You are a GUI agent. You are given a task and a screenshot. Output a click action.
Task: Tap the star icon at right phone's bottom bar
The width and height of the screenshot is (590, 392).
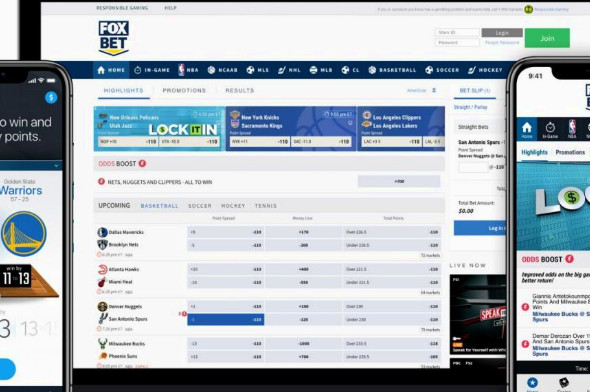[x=532, y=383]
